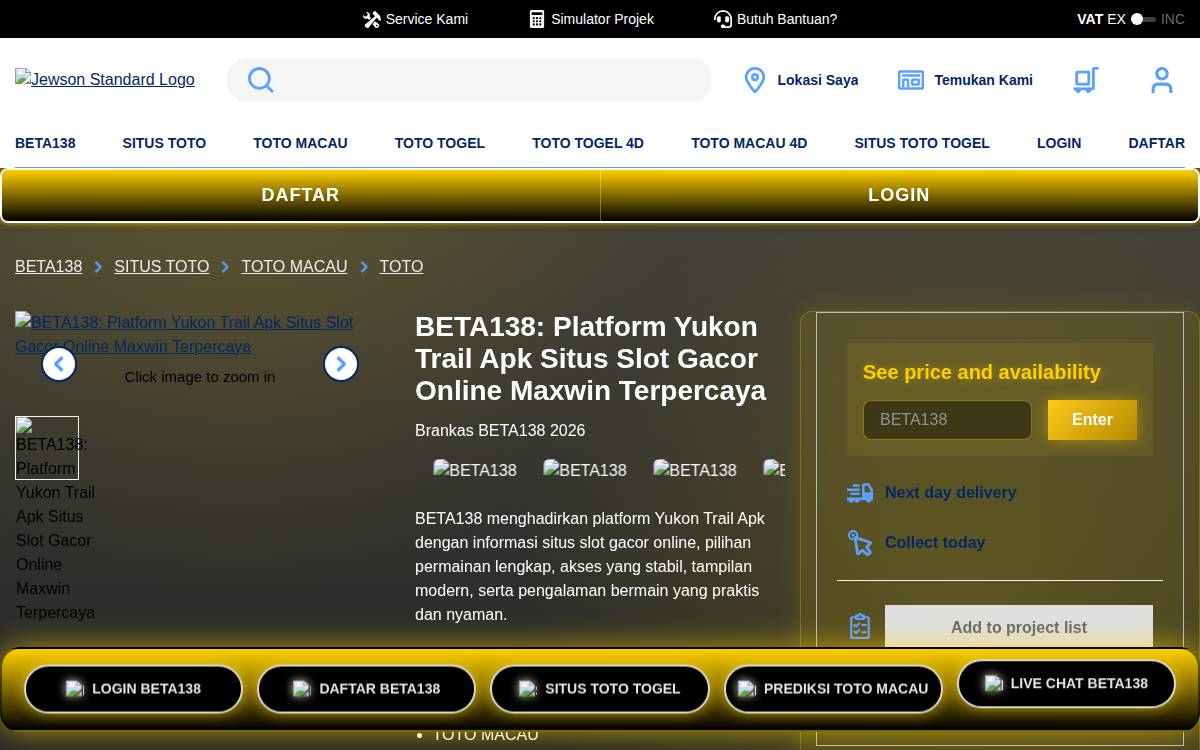Click the project list clipboard icon
This screenshot has height=750, width=1200.
[x=860, y=627]
